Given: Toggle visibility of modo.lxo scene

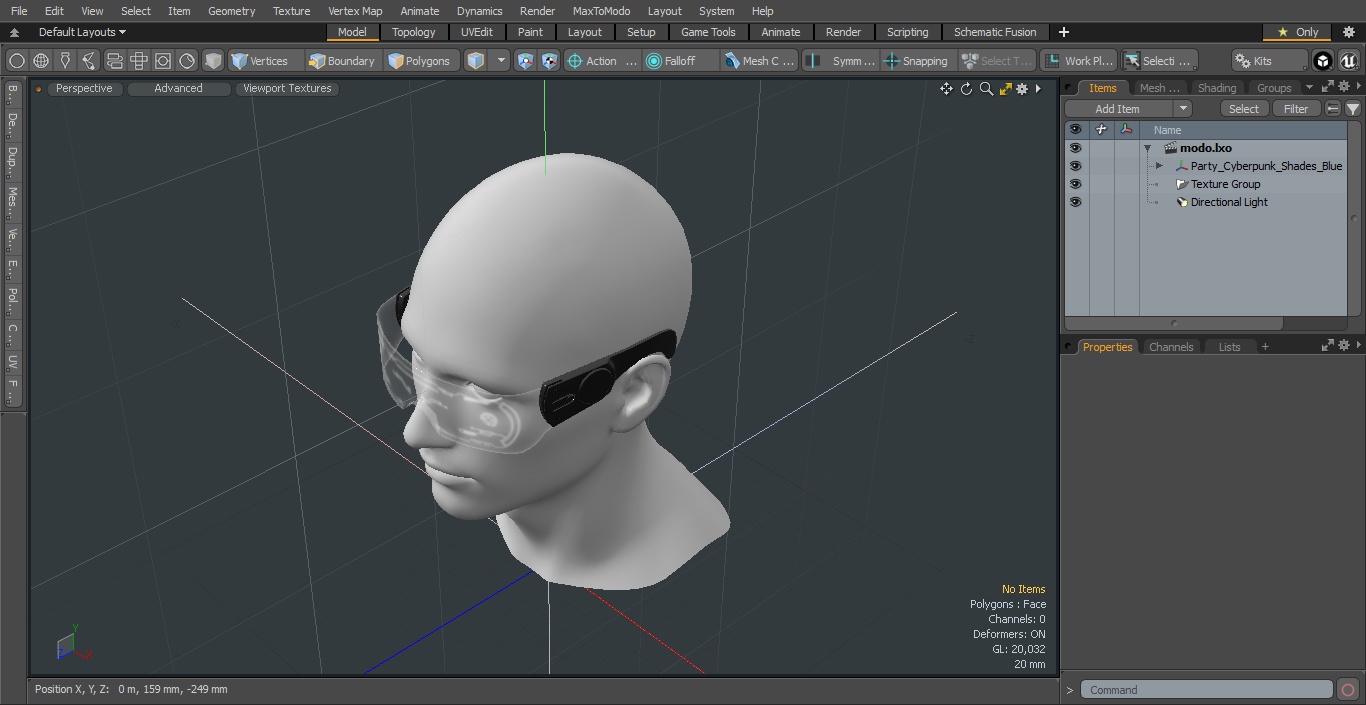Looking at the screenshot, I should click(1075, 148).
